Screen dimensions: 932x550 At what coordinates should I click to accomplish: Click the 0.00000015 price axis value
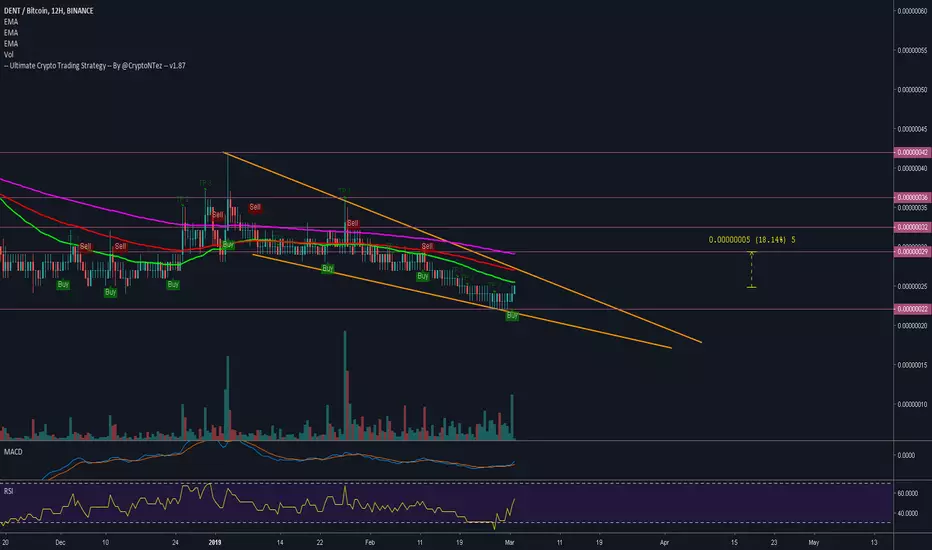[912, 365]
